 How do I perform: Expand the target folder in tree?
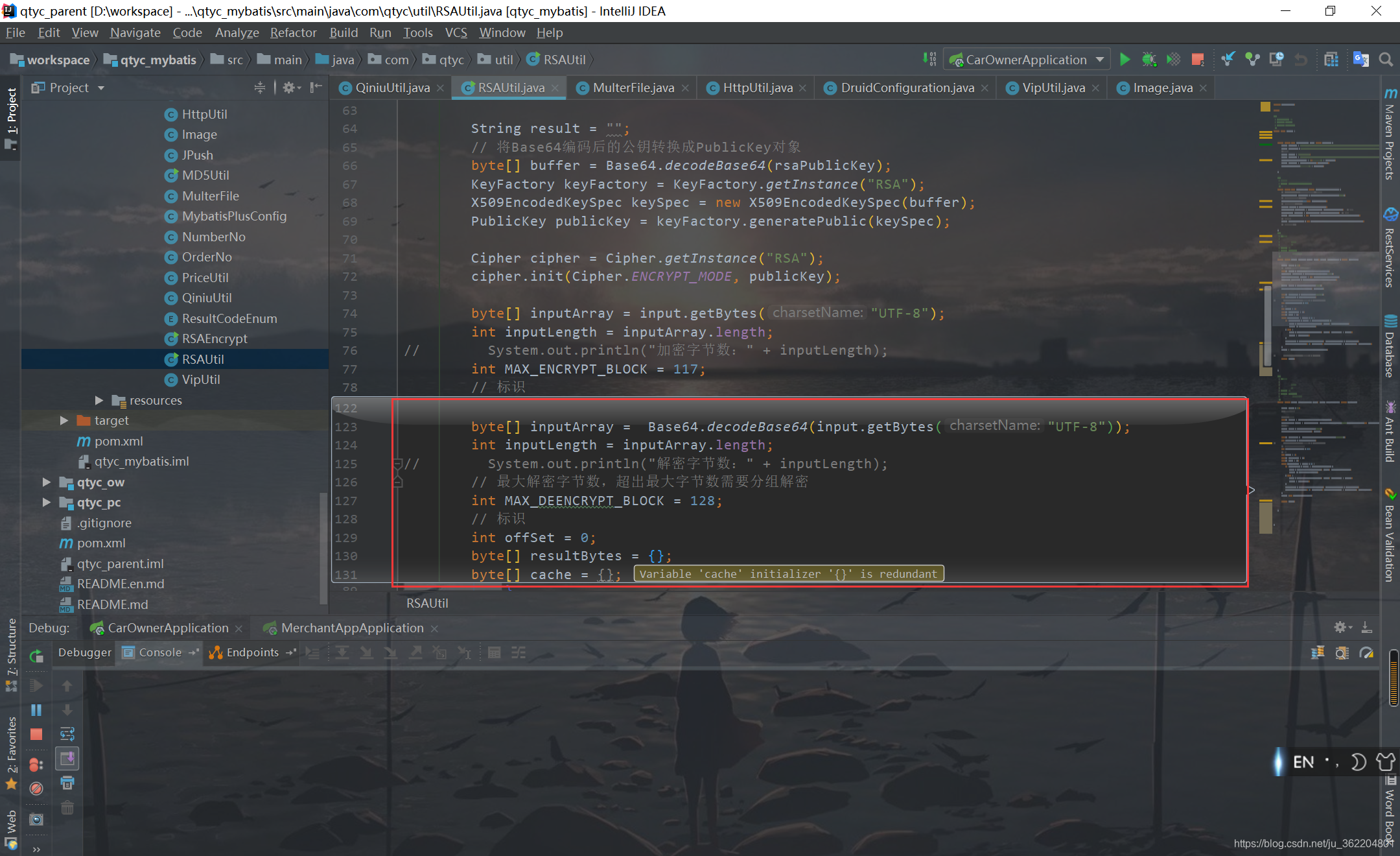(x=64, y=420)
